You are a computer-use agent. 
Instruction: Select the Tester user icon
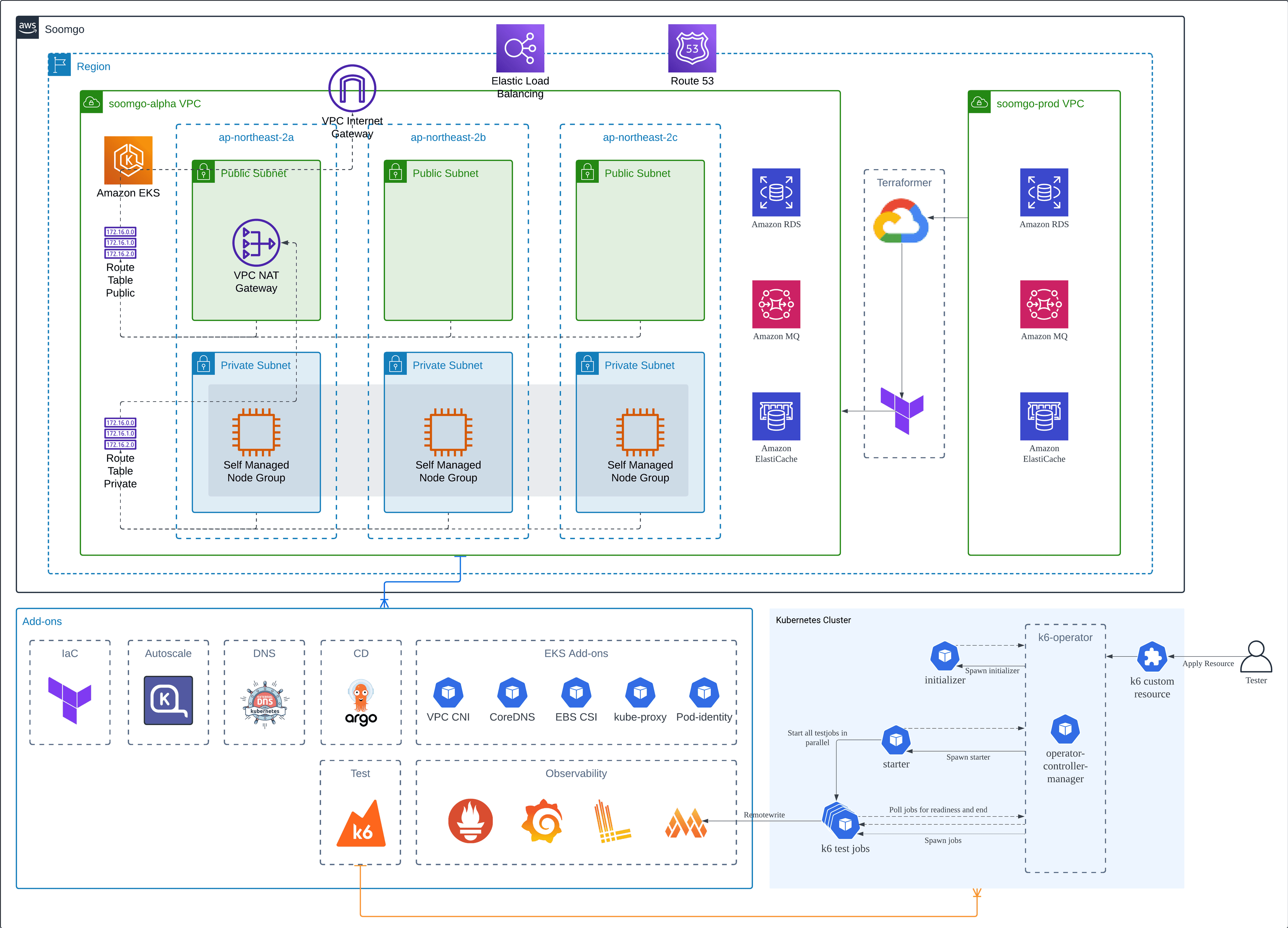(1255, 657)
